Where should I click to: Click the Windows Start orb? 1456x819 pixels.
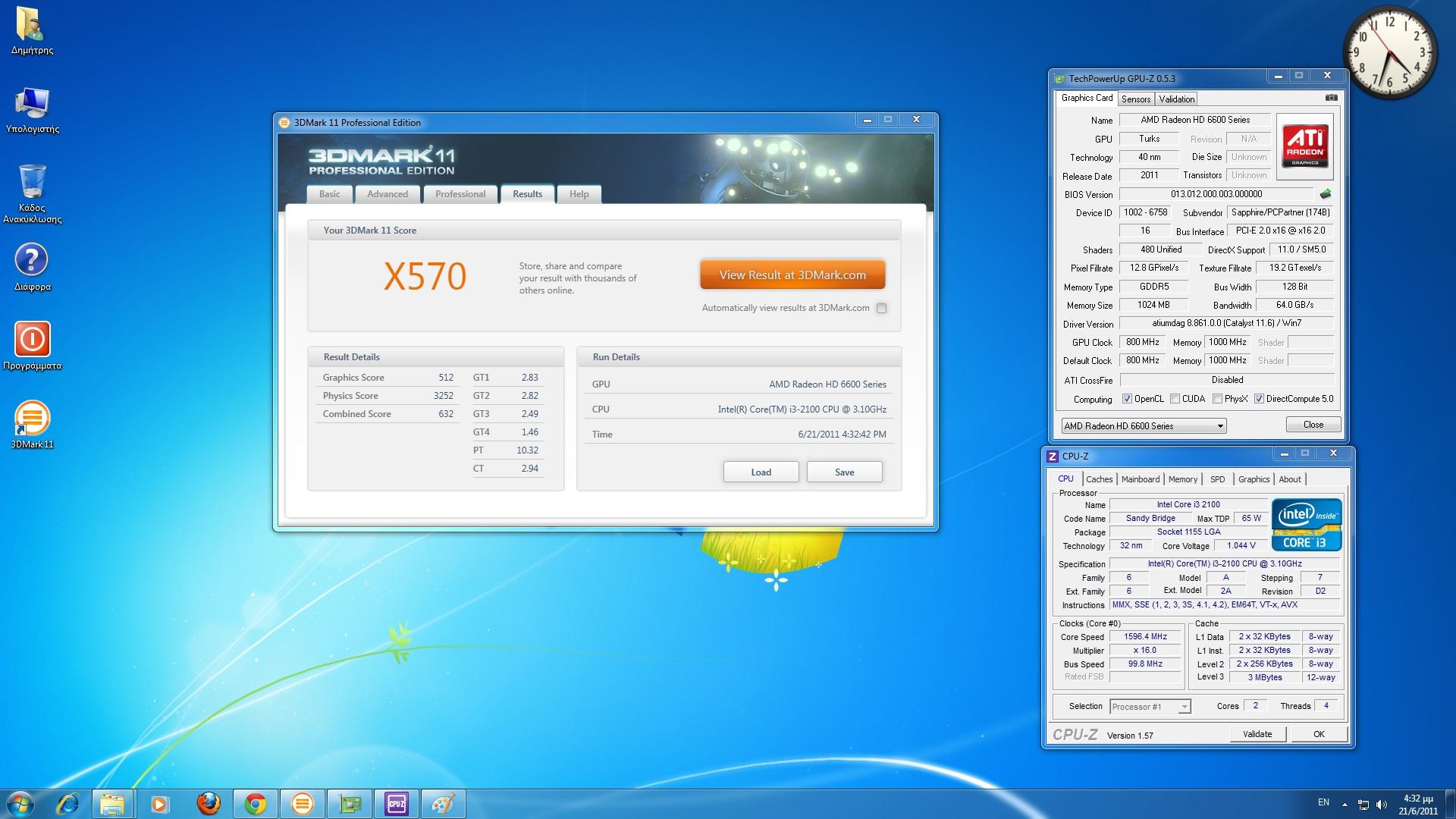[x=20, y=804]
